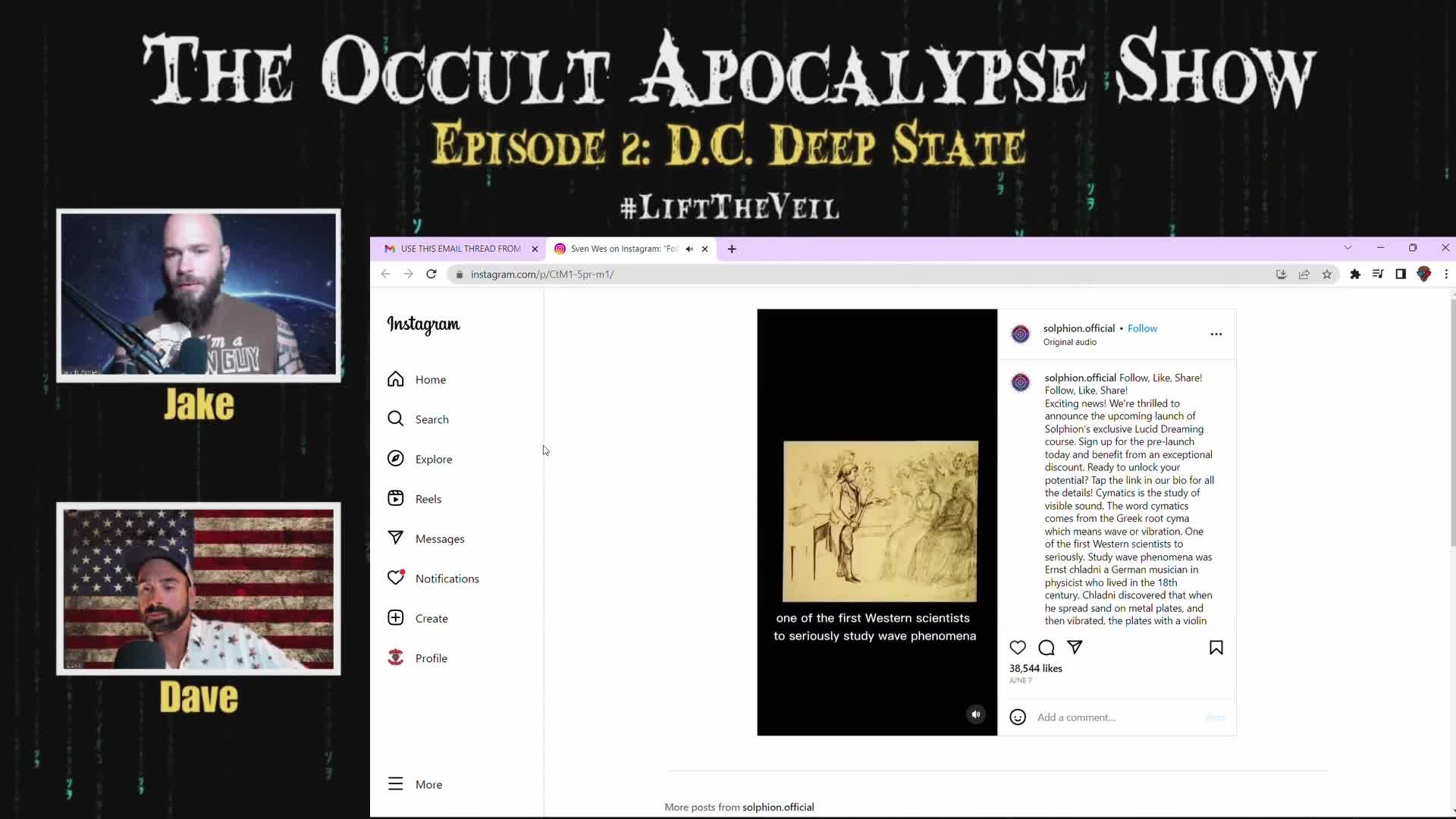
Task: Open the browser profile avatar
Action: 1424,275
